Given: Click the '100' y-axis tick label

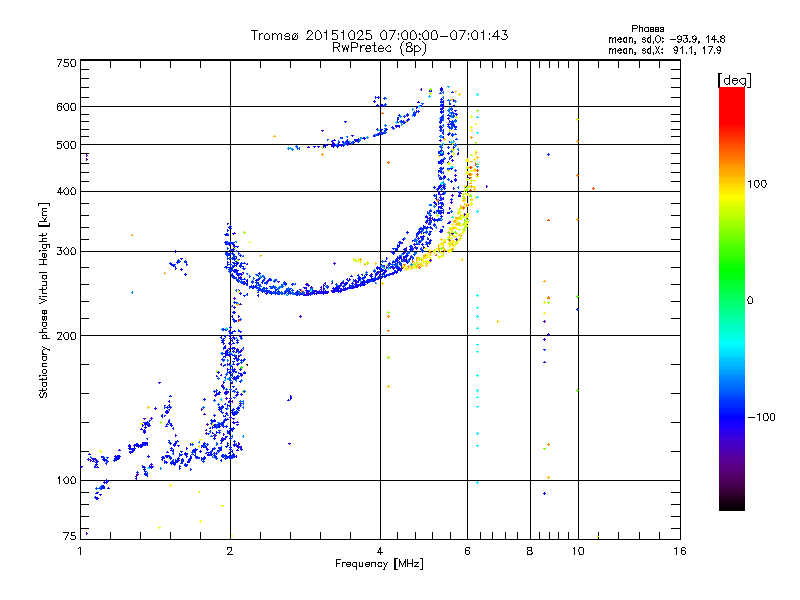Looking at the screenshot, I should coord(66,481).
